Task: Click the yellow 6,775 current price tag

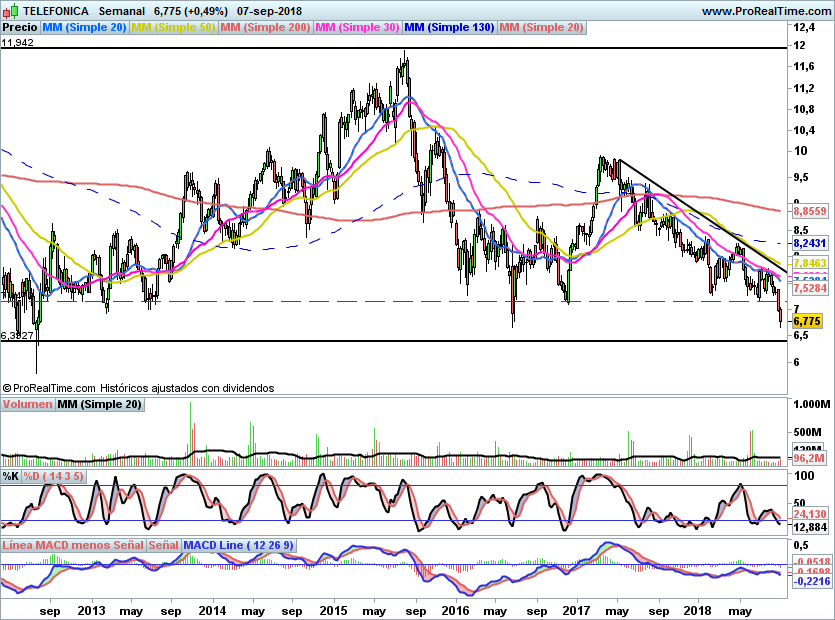Action: (x=806, y=321)
